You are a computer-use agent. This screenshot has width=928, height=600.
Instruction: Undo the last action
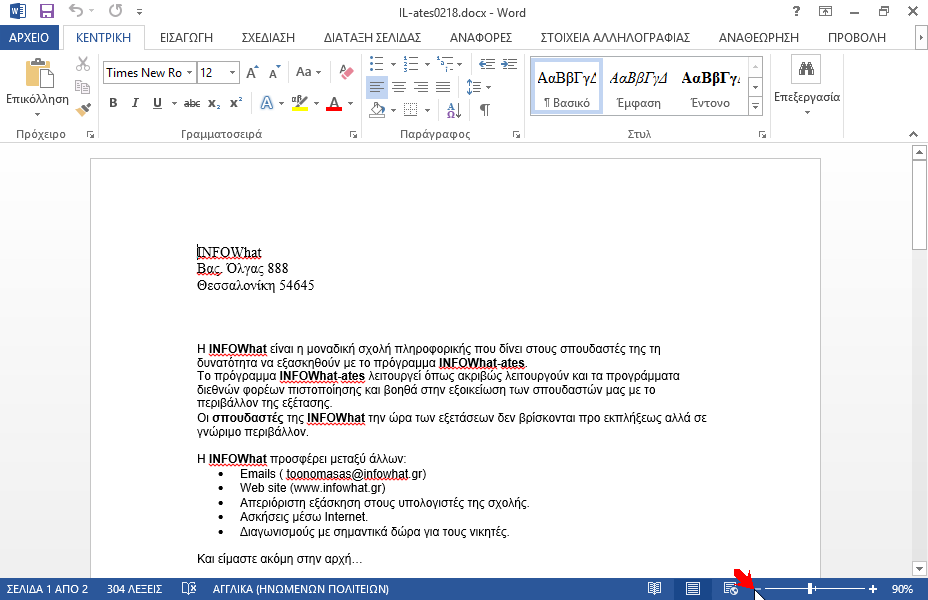pos(76,11)
